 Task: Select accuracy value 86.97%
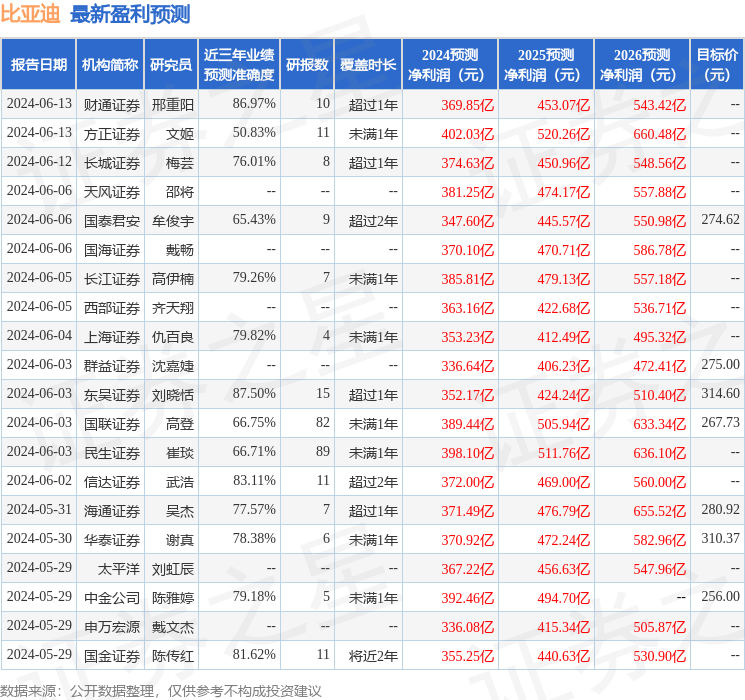[x=254, y=103]
